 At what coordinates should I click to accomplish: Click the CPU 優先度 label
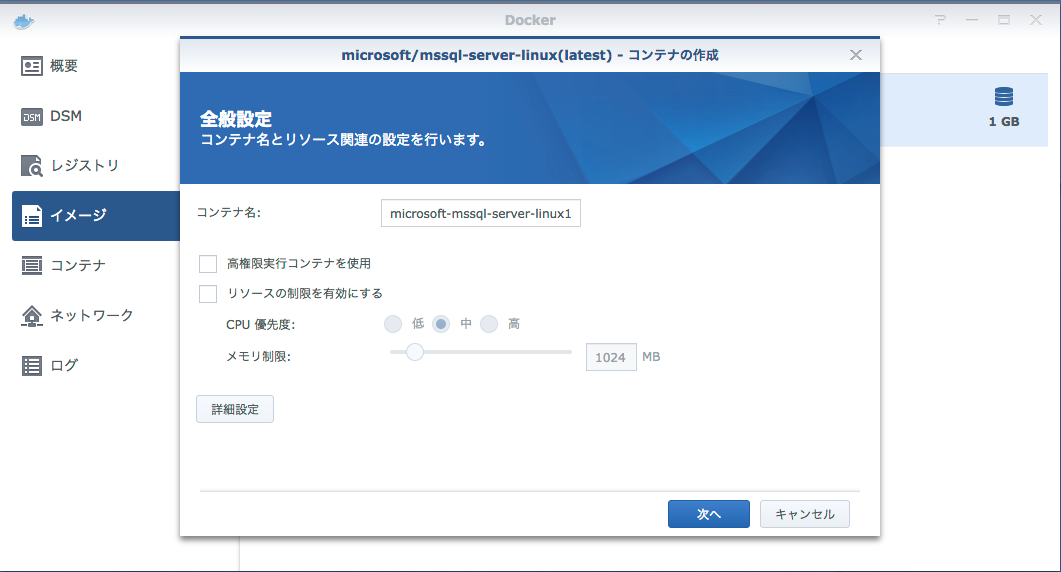click(x=261, y=325)
